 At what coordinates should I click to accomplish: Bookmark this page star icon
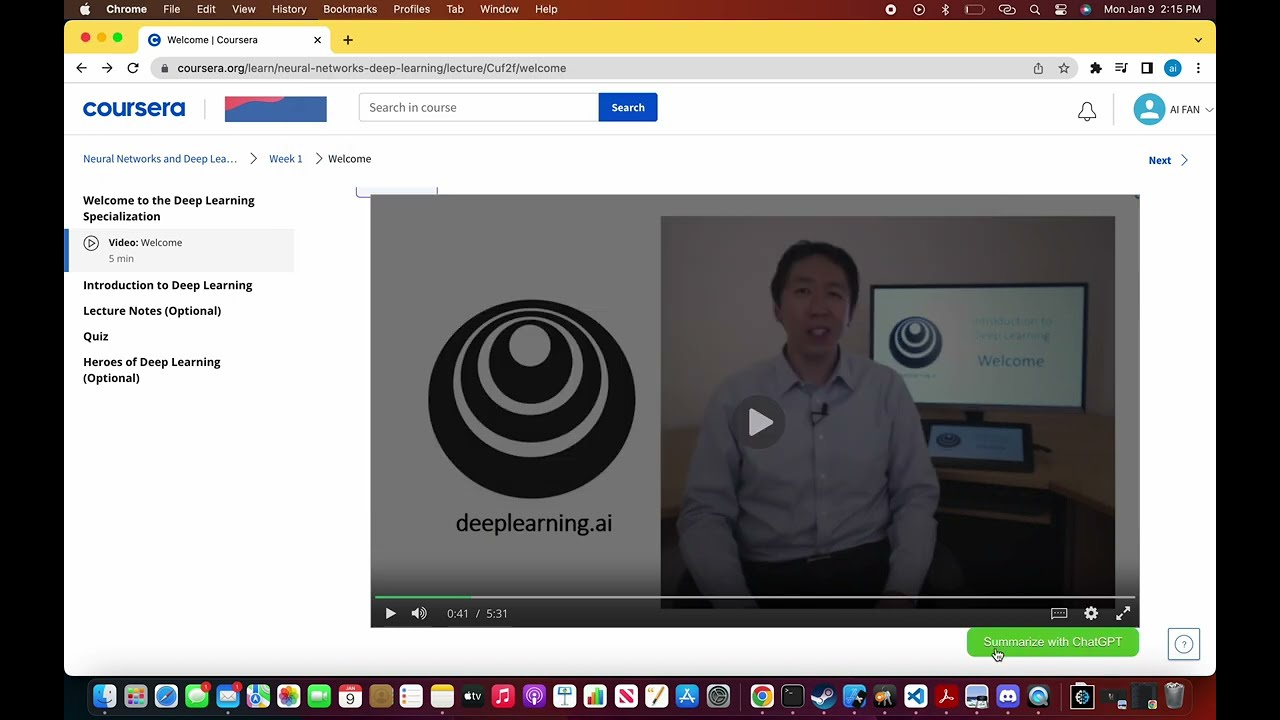(1064, 68)
